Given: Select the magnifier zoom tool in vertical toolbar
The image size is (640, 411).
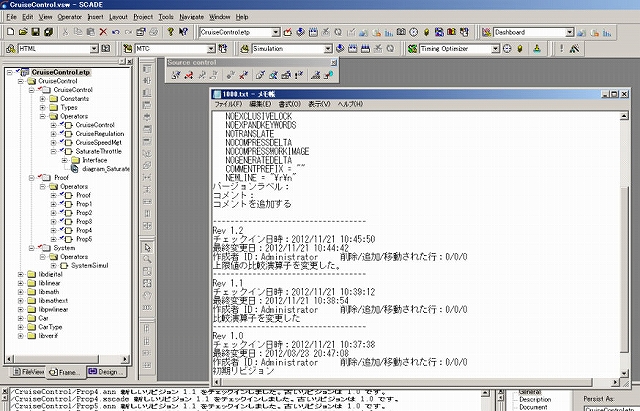Looking at the screenshot, I should click(x=147, y=259).
